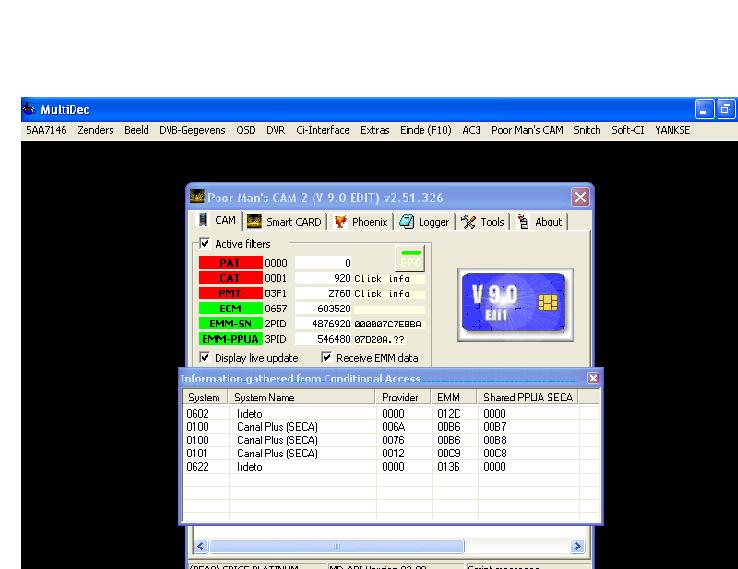Close the Poor Man's CAM 2 window
Viewport: 738px width, 569px height.
[x=580, y=197]
